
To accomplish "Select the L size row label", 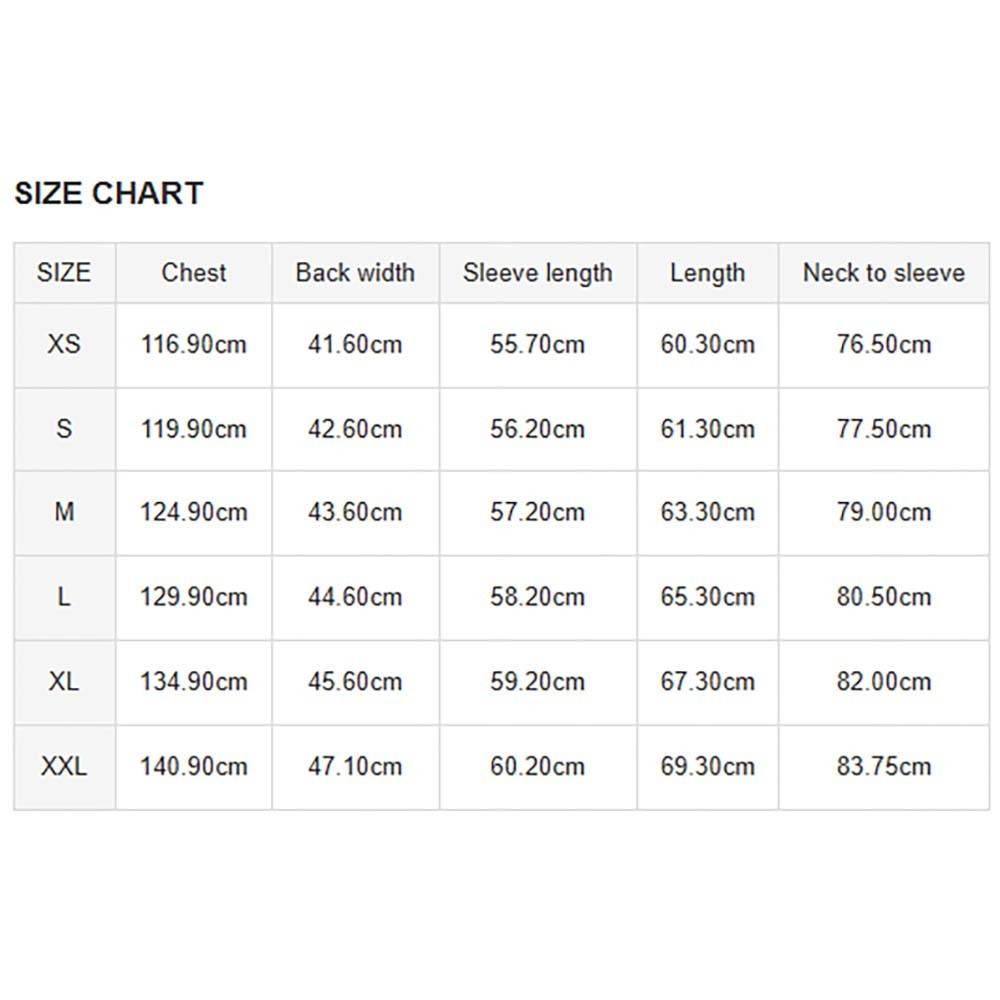I will [x=64, y=598].
